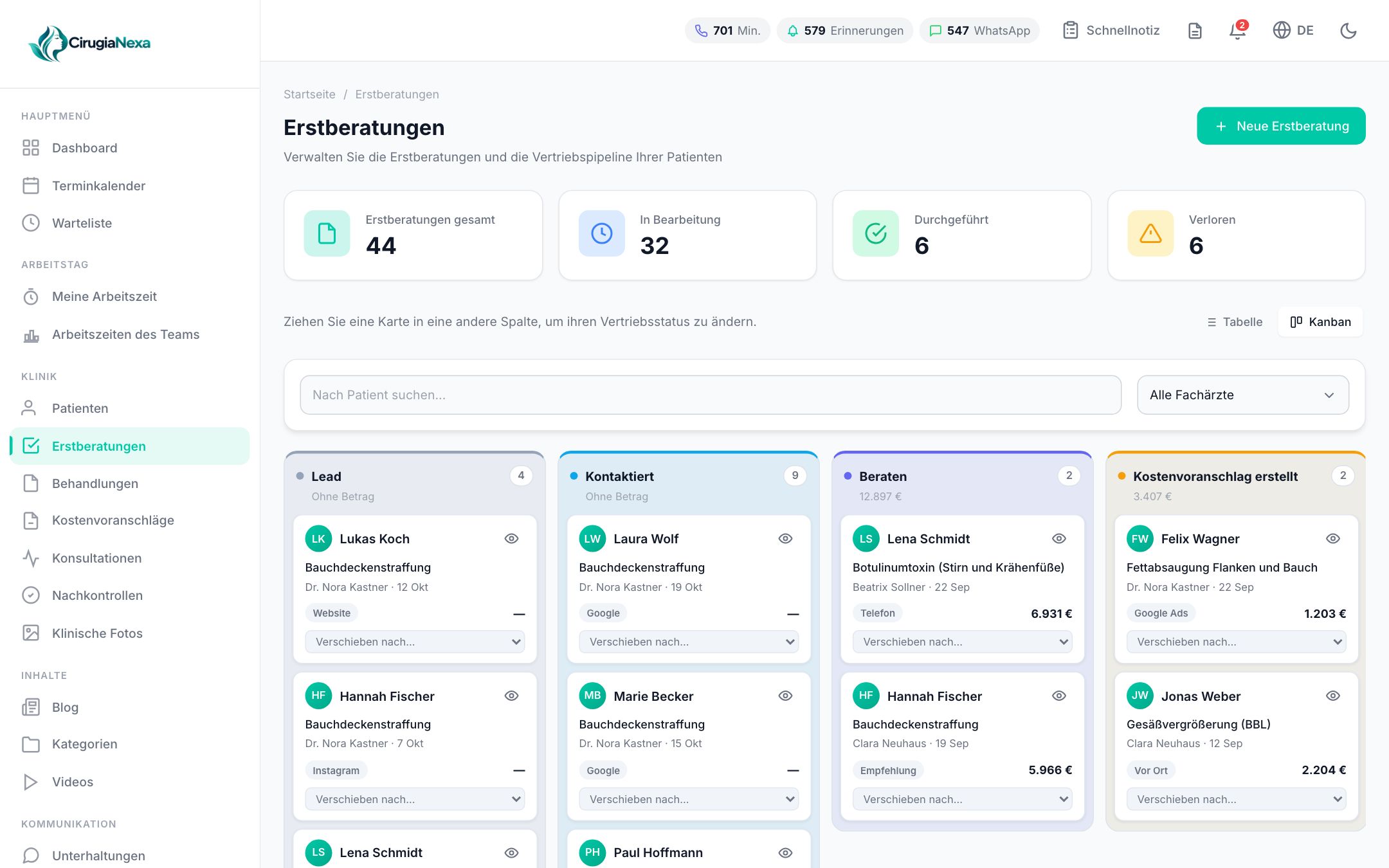The image size is (1389, 868).
Task: Click the 547 WhatsApp badge
Action: (x=979, y=30)
